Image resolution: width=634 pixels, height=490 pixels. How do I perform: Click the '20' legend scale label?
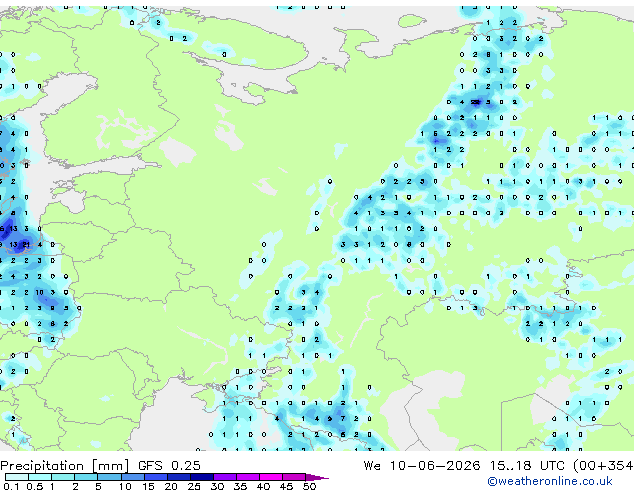(171, 486)
